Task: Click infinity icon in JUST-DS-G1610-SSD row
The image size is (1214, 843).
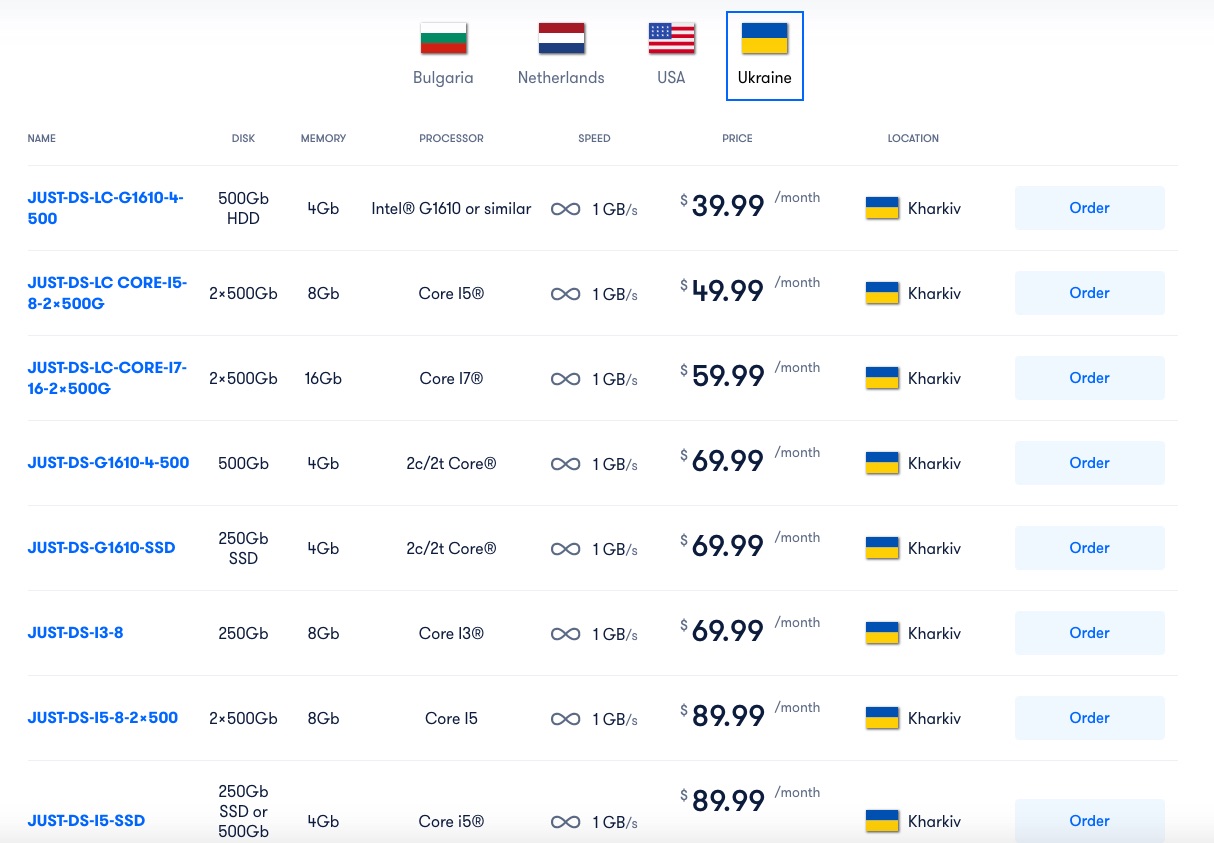Action: (x=566, y=549)
